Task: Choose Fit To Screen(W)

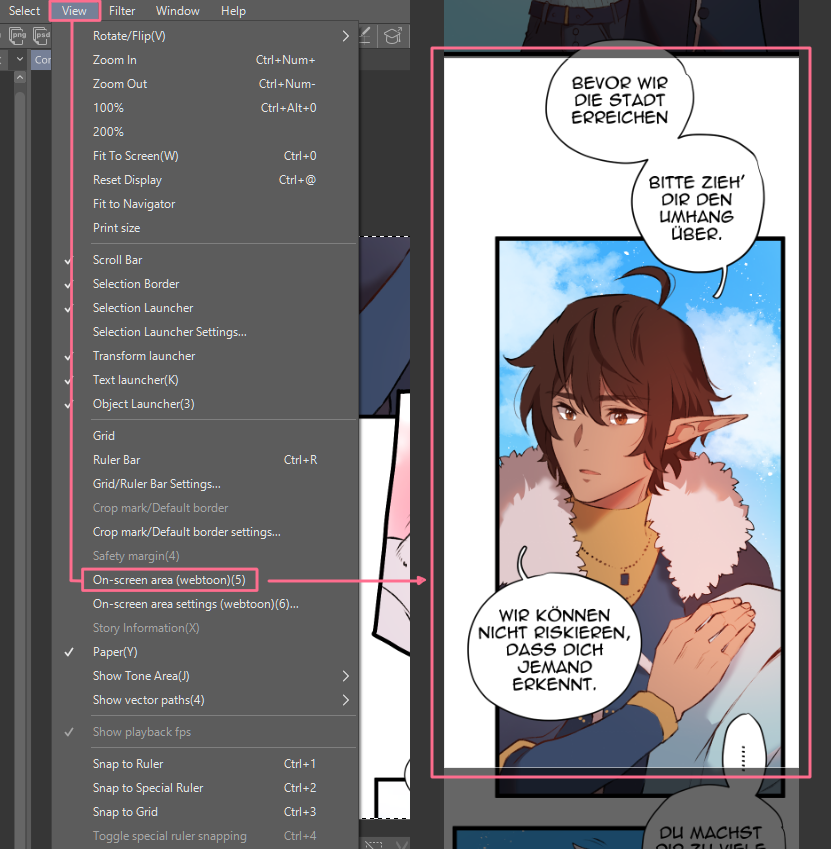Action: [x=136, y=156]
